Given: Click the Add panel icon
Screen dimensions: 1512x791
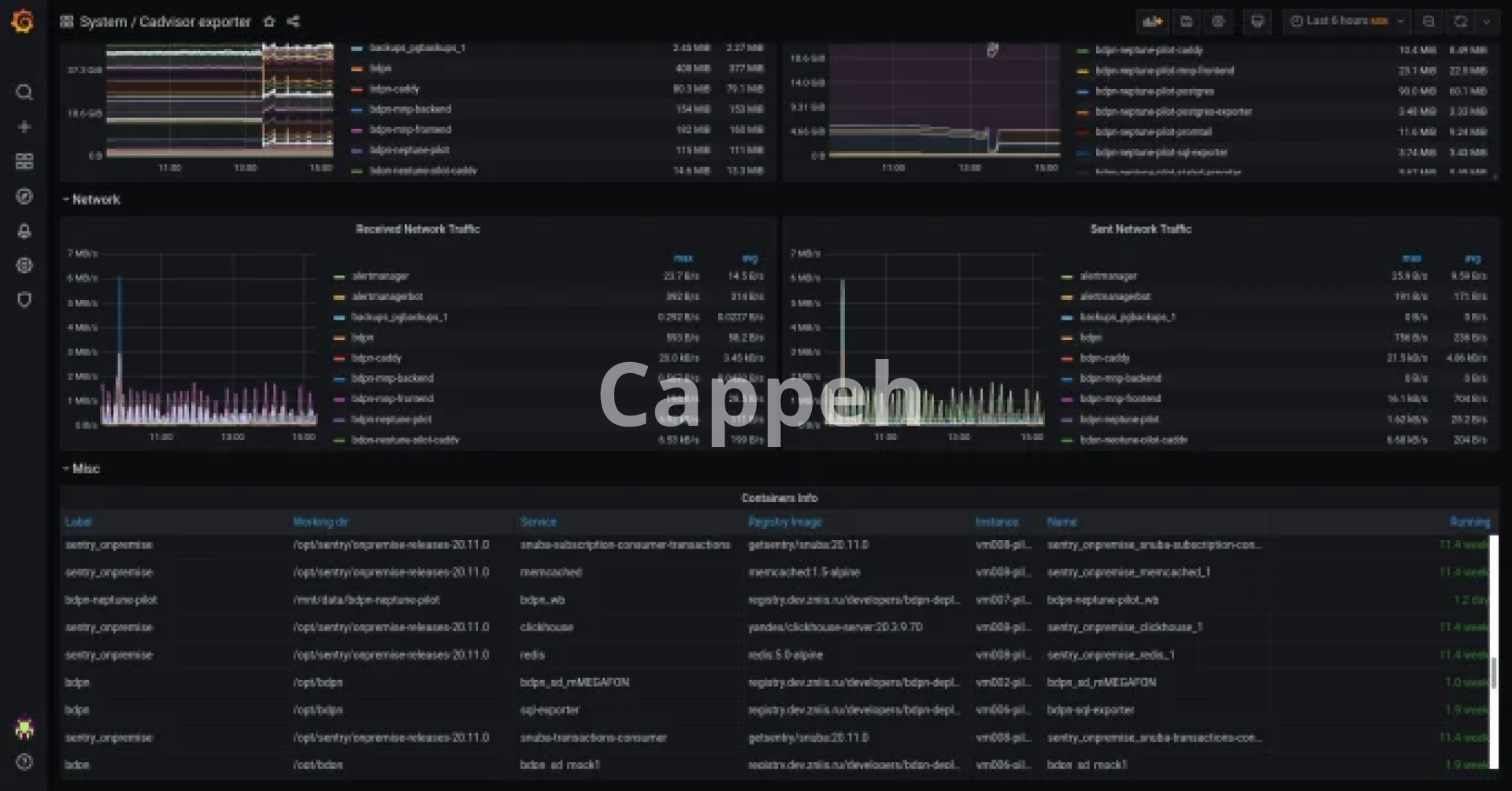Looking at the screenshot, I should point(1152,21).
